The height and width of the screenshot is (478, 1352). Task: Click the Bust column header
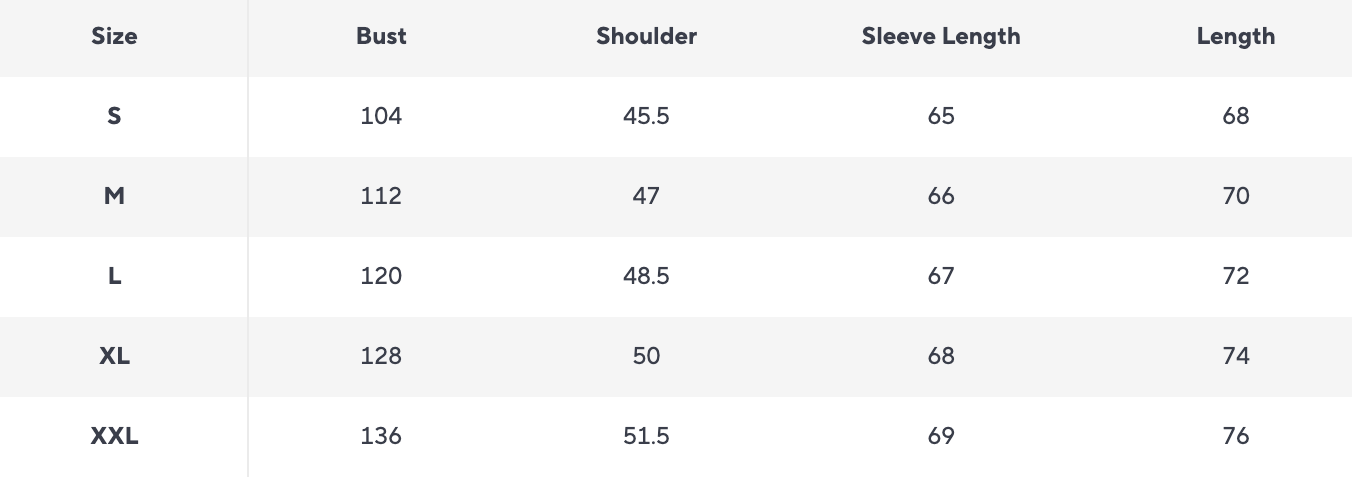[x=381, y=37]
